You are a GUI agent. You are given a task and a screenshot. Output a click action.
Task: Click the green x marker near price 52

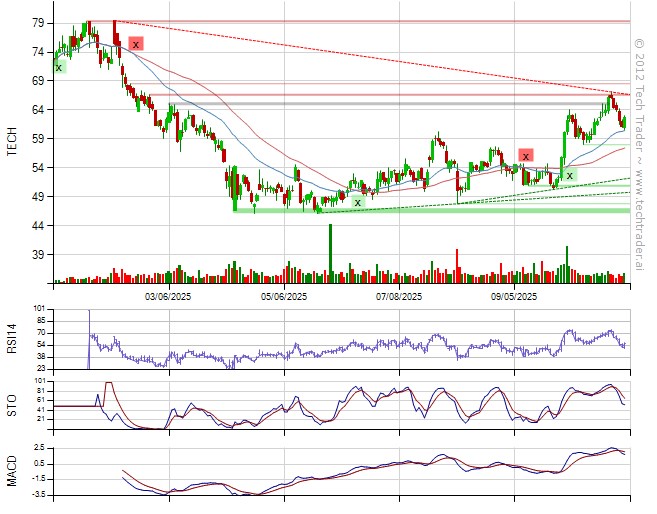570,175
